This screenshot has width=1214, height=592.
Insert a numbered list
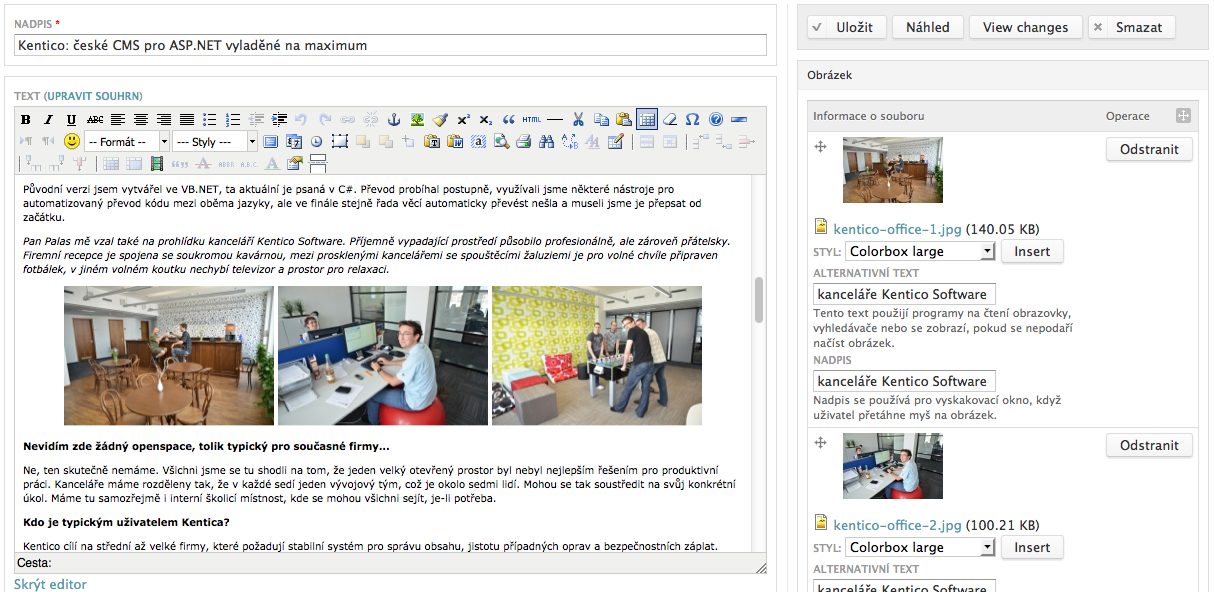233,120
